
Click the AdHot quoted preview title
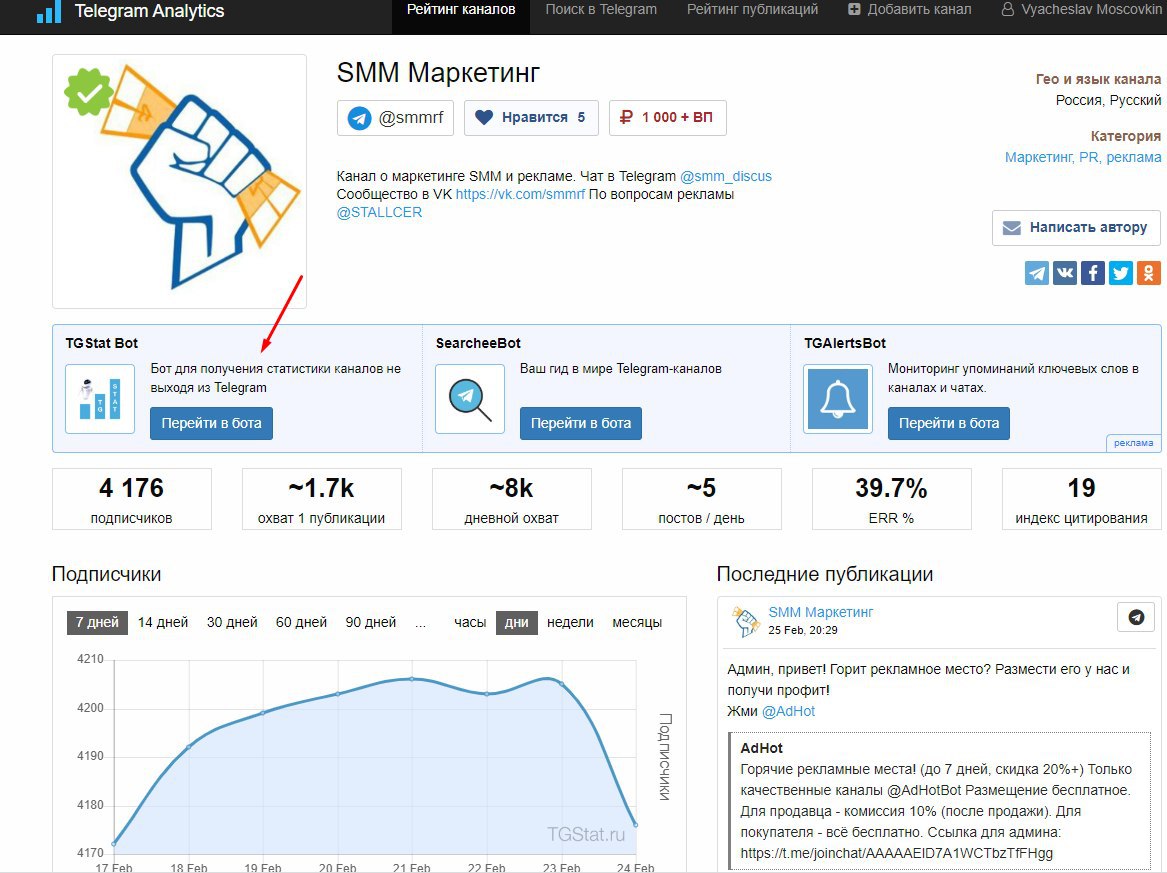click(x=761, y=748)
